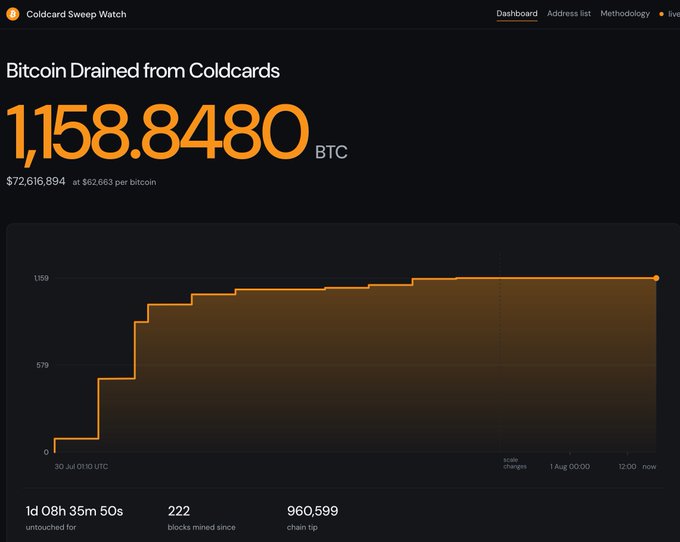This screenshot has width=680, height=542.
Task: Click the 12:00 axis label
Action: 628,467
